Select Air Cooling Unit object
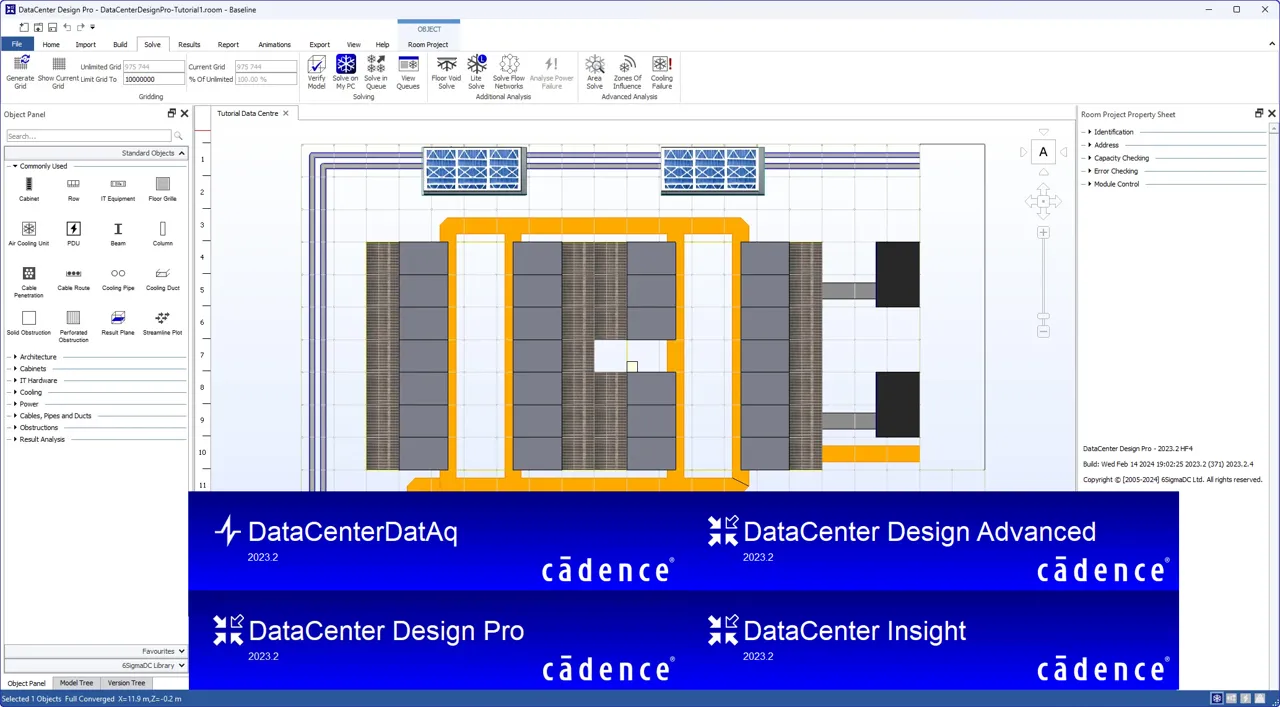This screenshot has height=707, width=1280. [x=29, y=235]
